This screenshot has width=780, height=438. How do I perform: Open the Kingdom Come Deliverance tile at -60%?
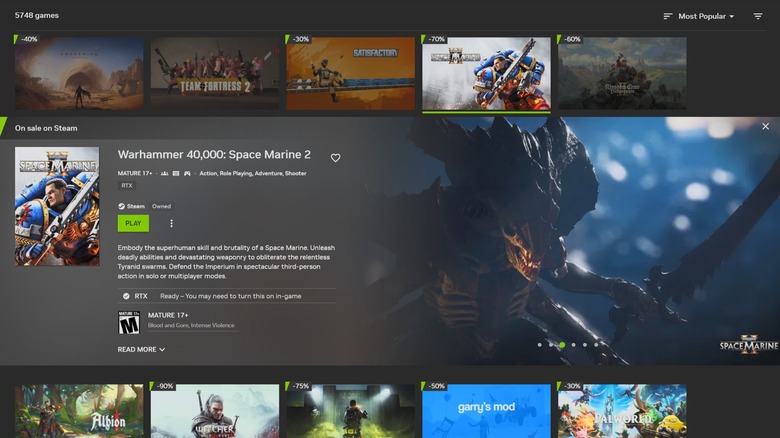[x=622, y=73]
